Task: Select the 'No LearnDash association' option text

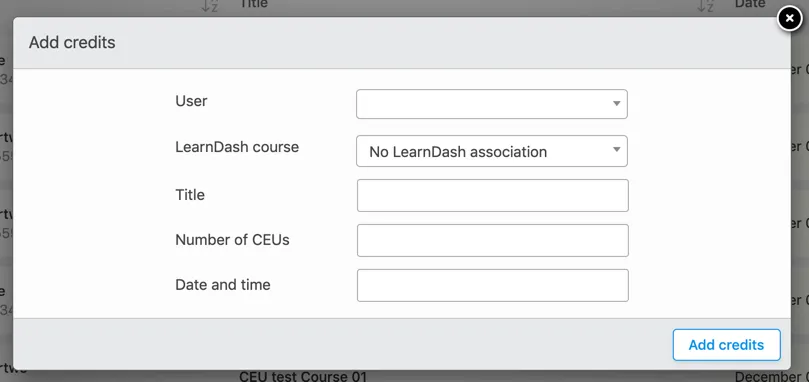Action: [x=458, y=152]
